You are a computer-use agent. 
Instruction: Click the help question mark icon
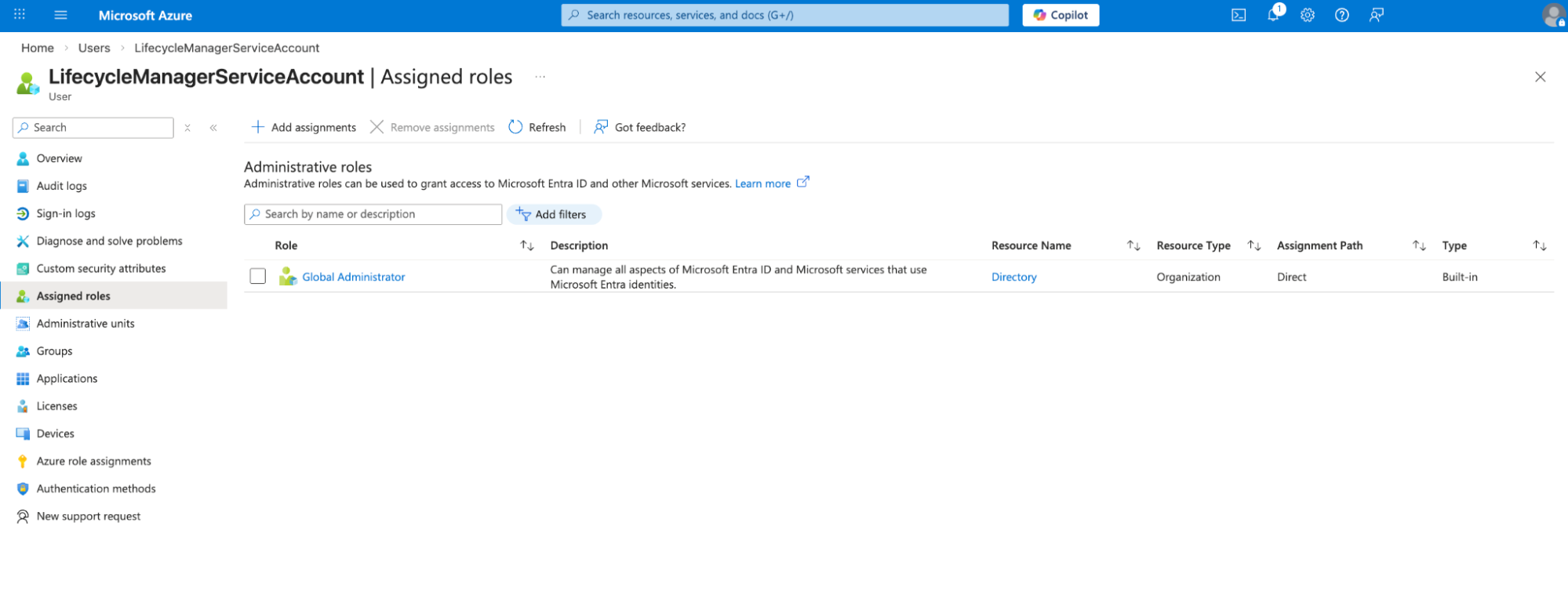click(1342, 15)
